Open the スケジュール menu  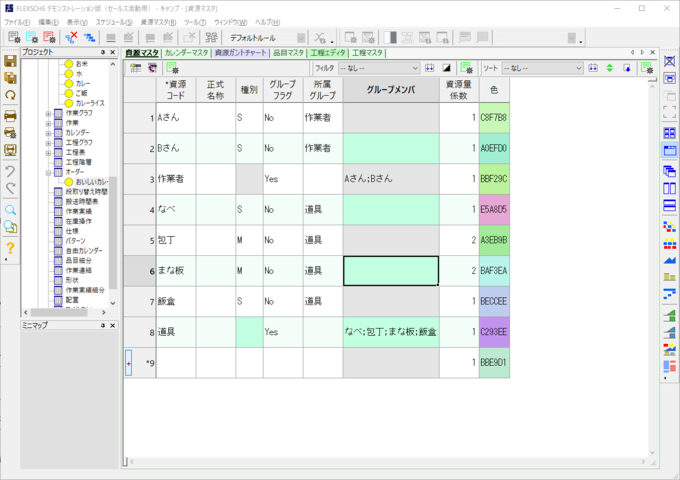tap(113, 22)
